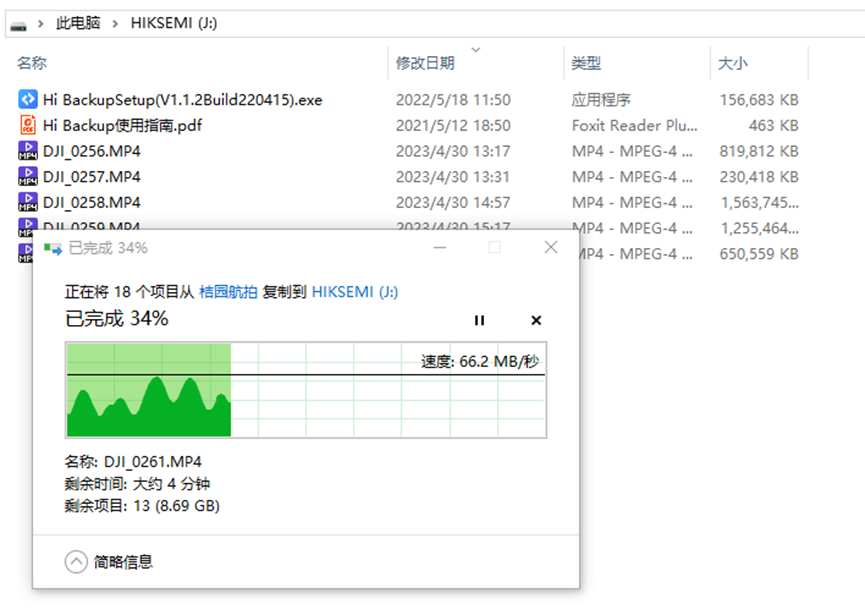The height and width of the screenshot is (615, 865).
Task: Cancel the copy with the X button
Action: [x=536, y=320]
